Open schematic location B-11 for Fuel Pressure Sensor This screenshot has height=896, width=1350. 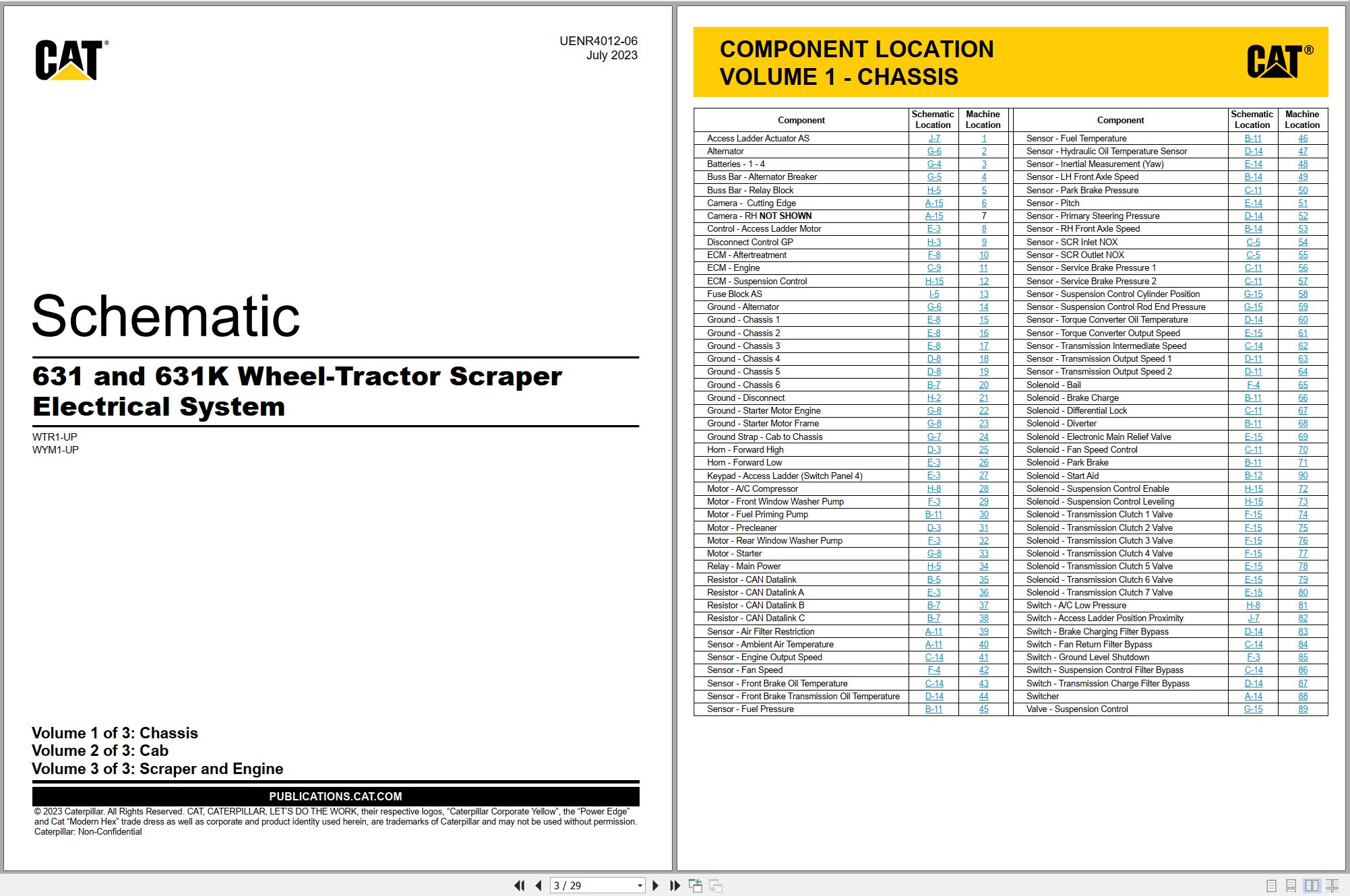pos(934,709)
